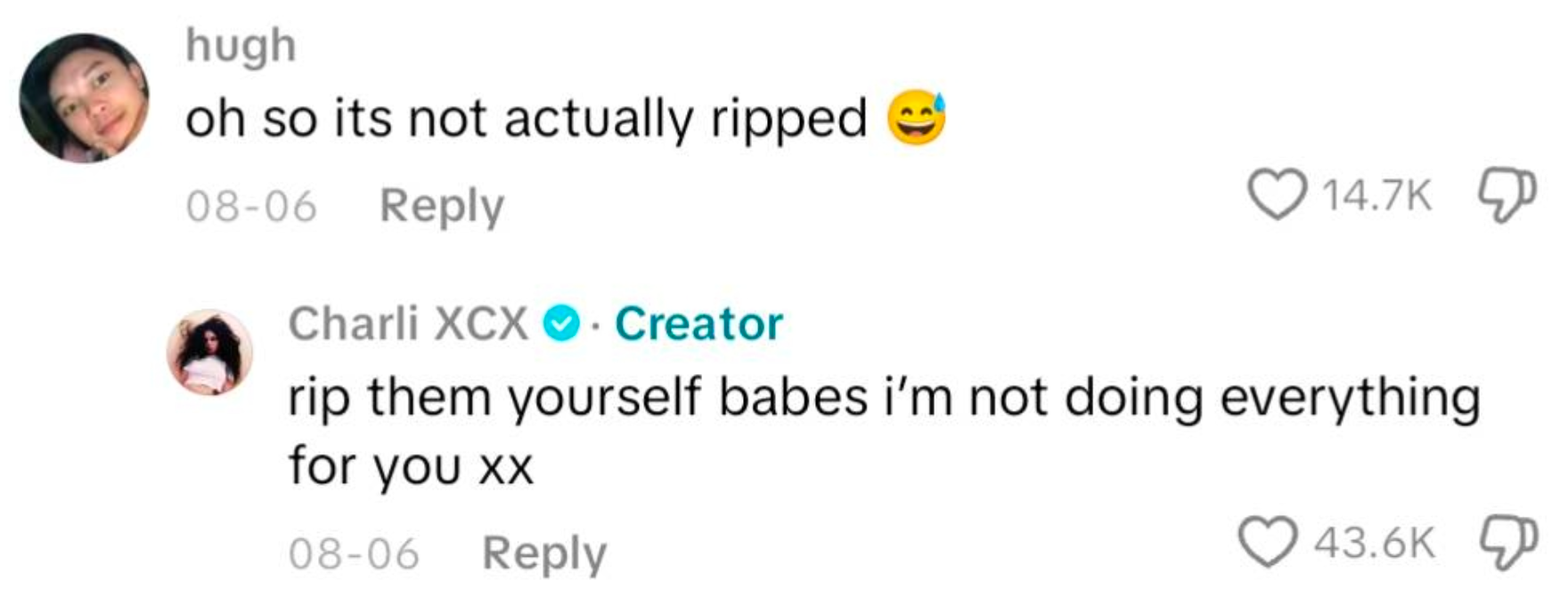Viewport: 1568px width, 613px height.
Task: Click the hugh username
Action: coord(241,45)
